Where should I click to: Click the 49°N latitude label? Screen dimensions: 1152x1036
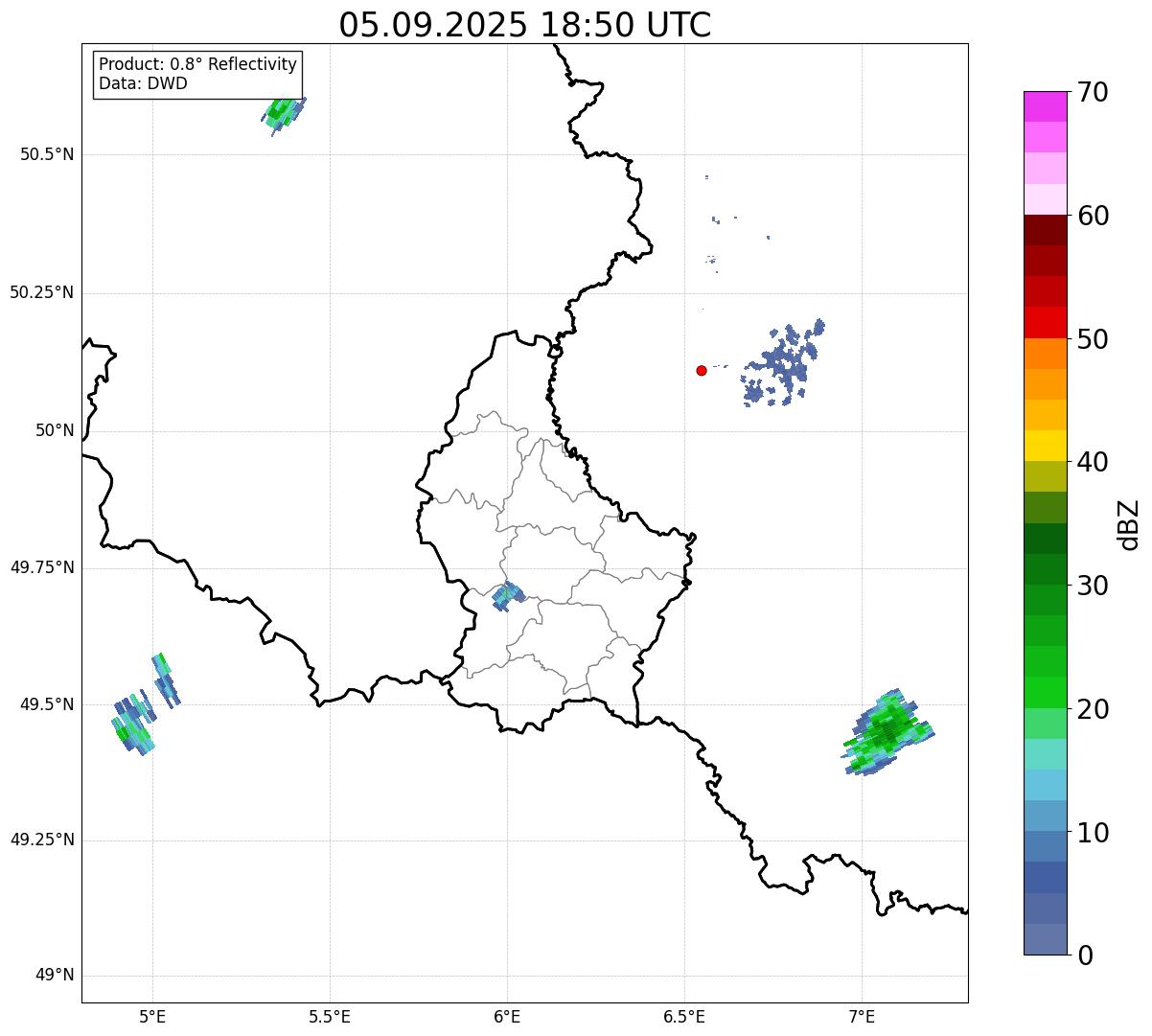(x=55, y=976)
